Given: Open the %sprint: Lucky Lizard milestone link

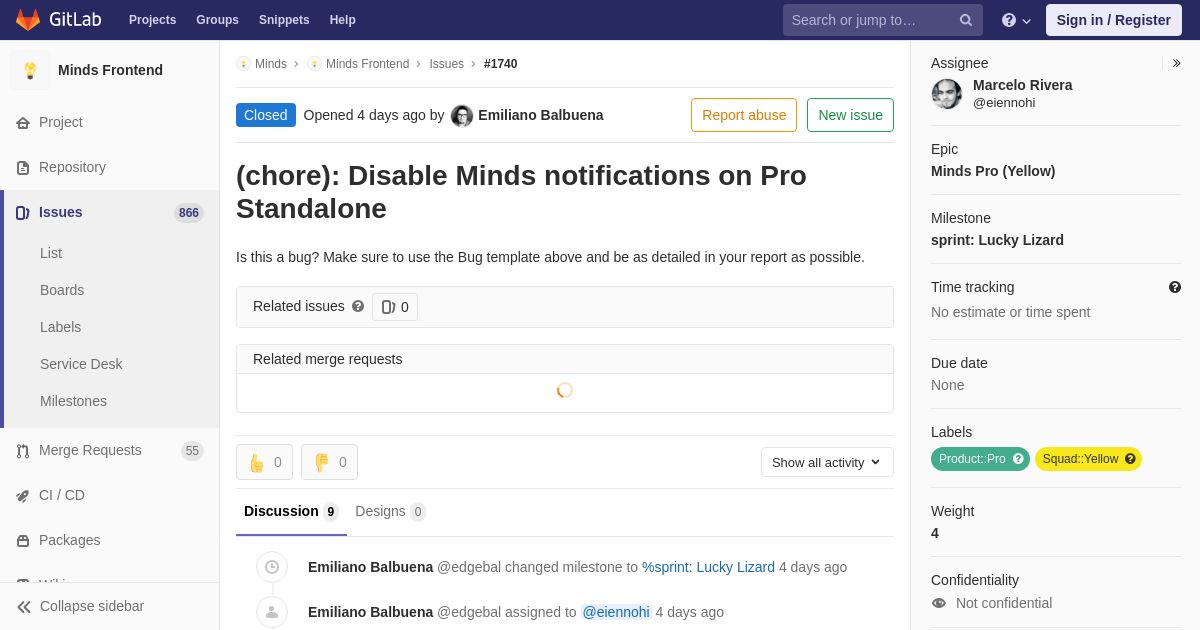Looking at the screenshot, I should pyautogui.click(x=708, y=567).
